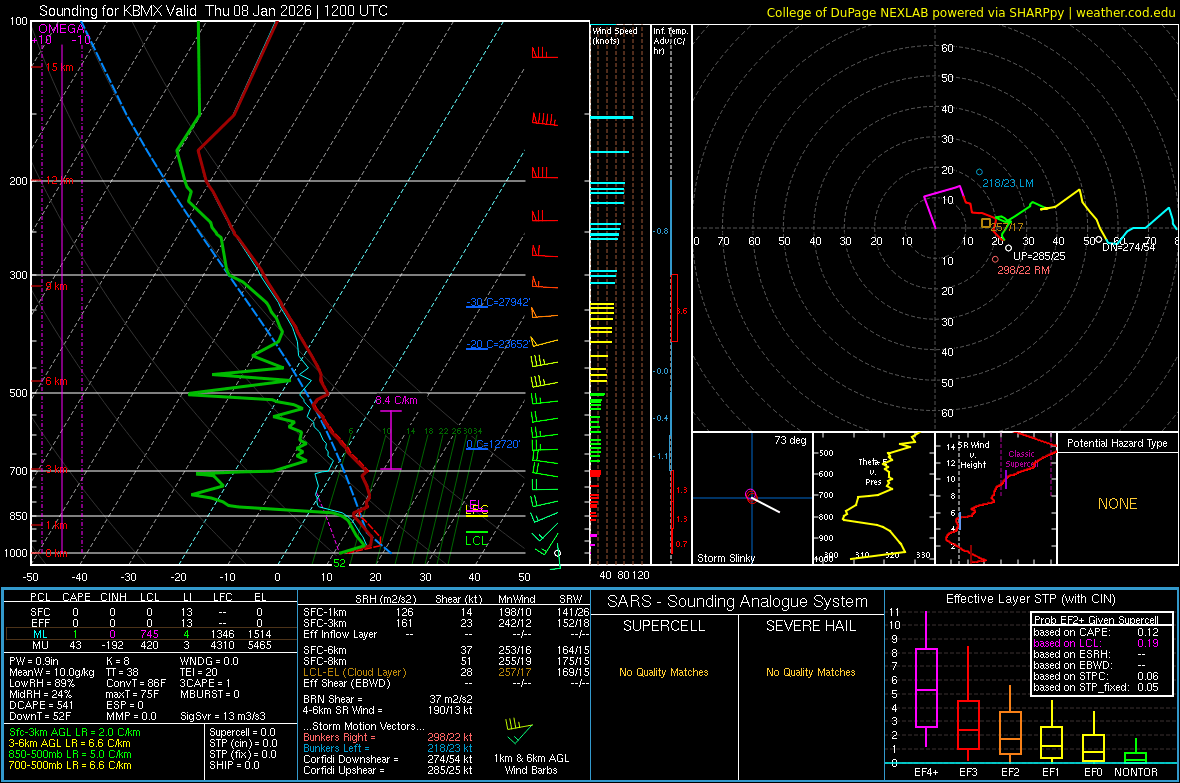Click the SEVERE HAIL column heading
The width and height of the screenshot is (1180, 783).
[810, 626]
